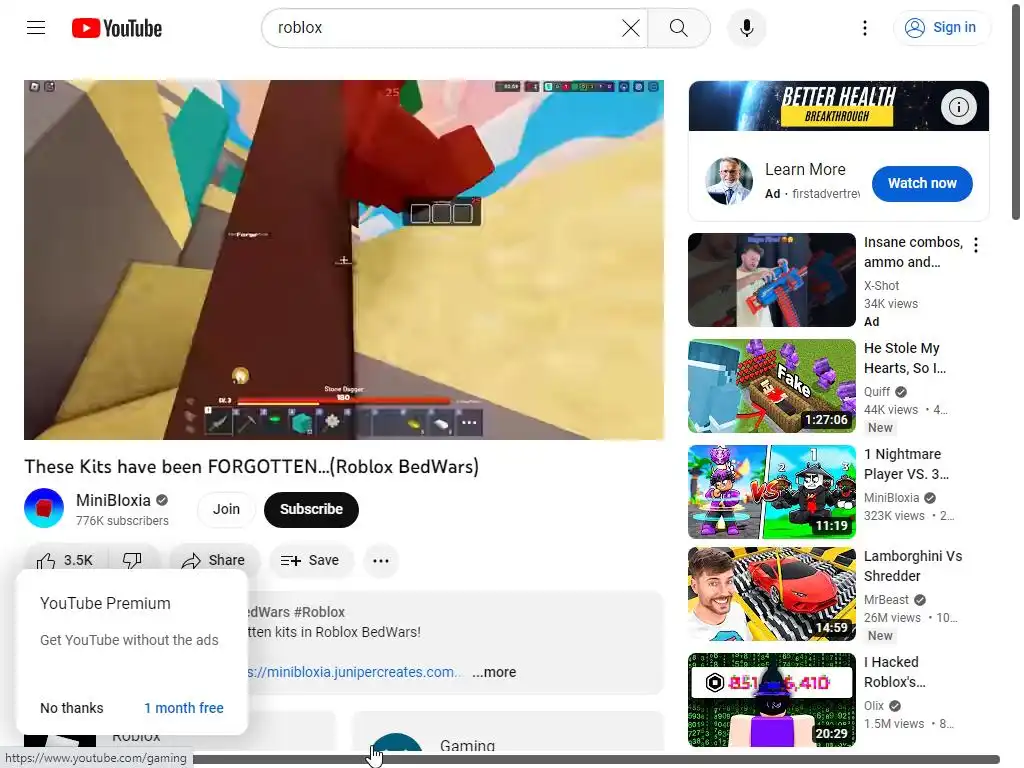Click the Share button
Screen dimensions: 1024x768
tap(214, 560)
